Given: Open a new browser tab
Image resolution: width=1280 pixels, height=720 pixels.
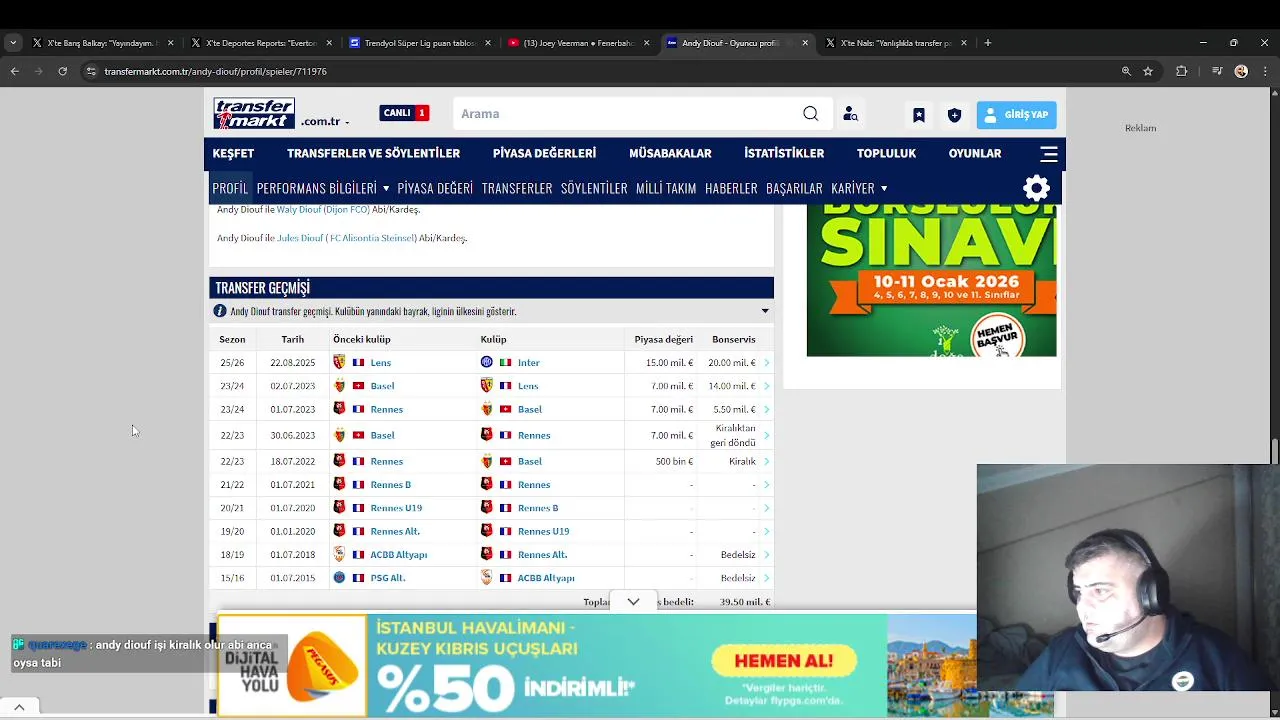Looking at the screenshot, I should 987,43.
